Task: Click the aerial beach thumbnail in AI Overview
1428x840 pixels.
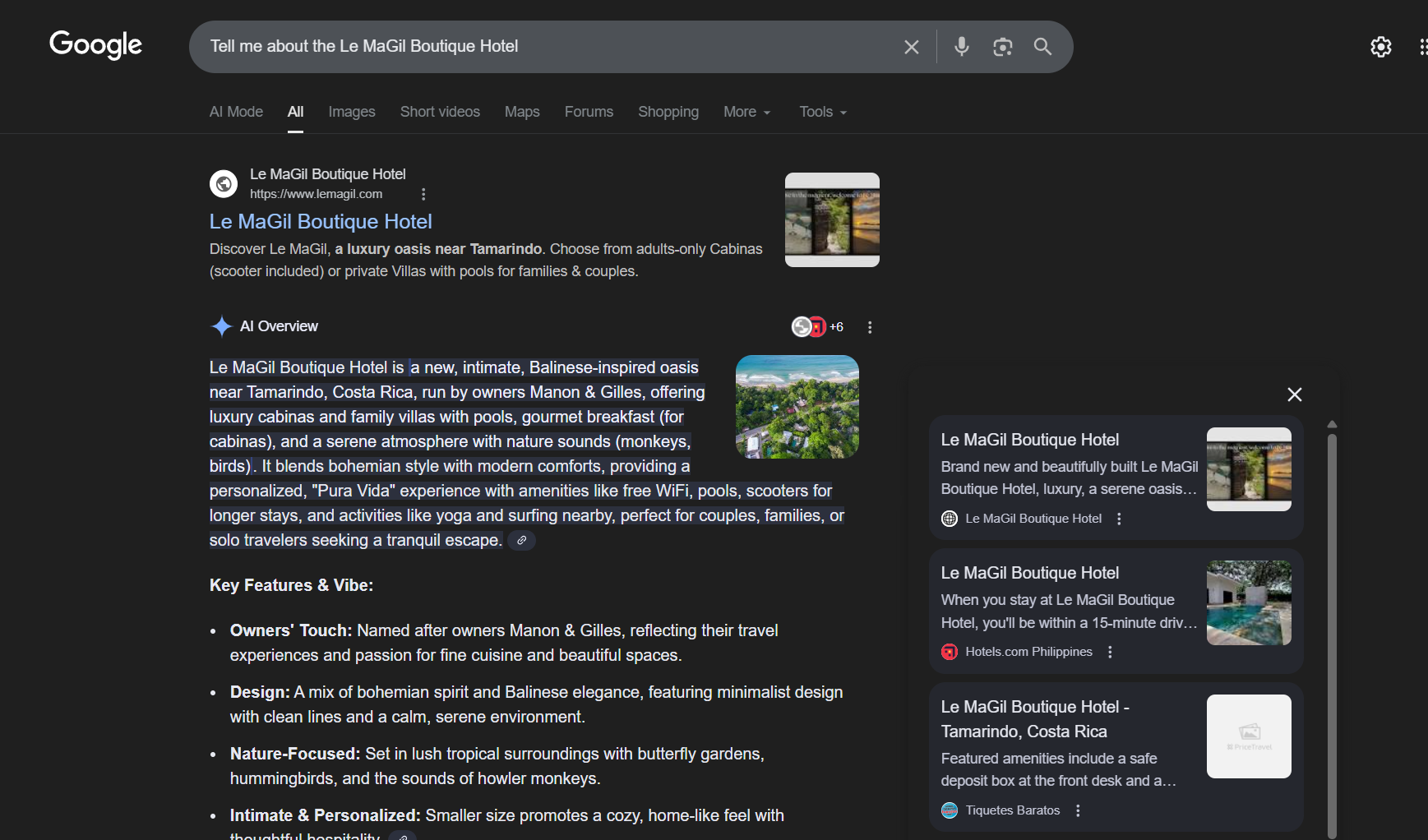Action: [797, 407]
